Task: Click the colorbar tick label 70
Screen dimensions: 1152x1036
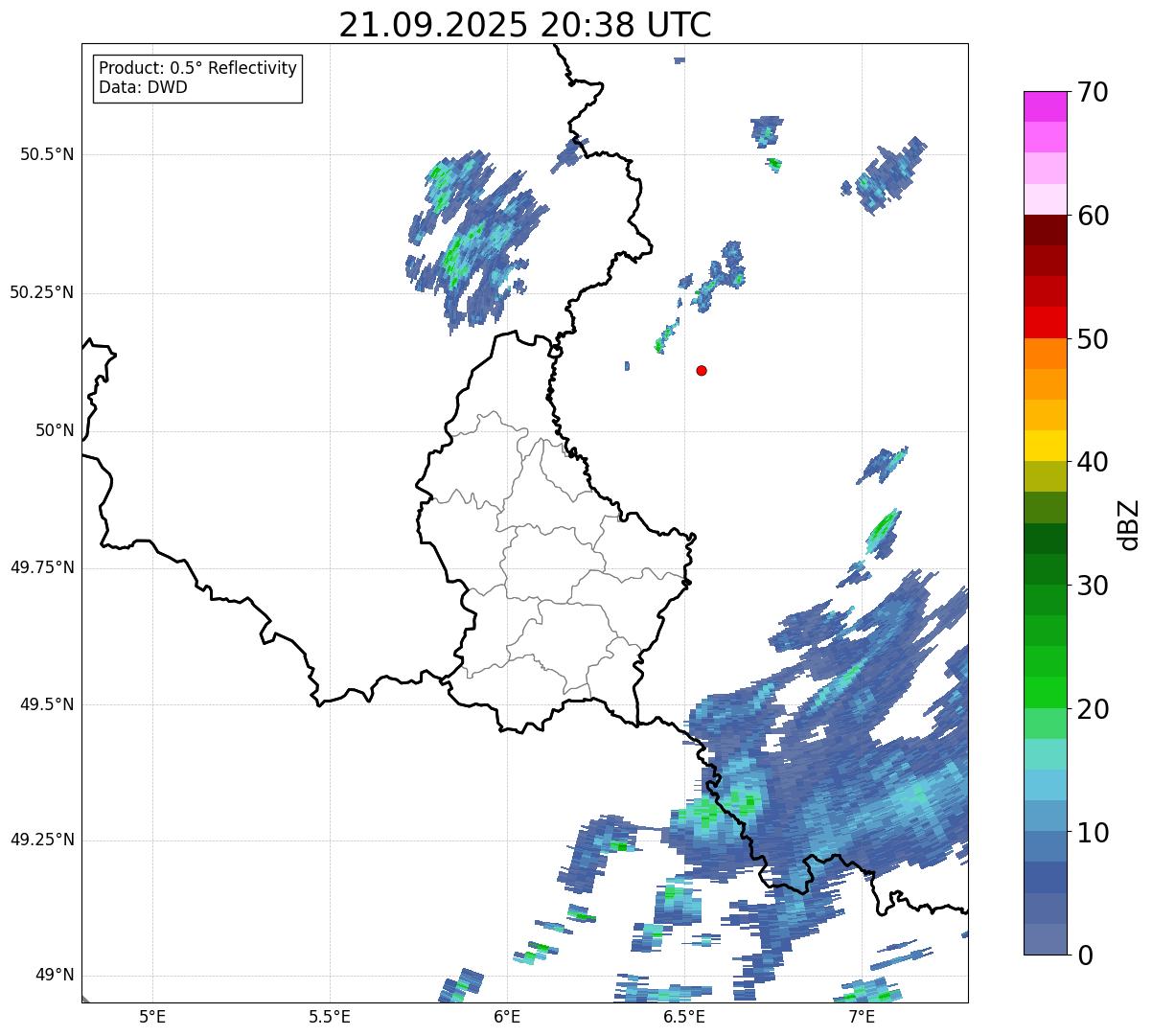Action: (x=1093, y=92)
